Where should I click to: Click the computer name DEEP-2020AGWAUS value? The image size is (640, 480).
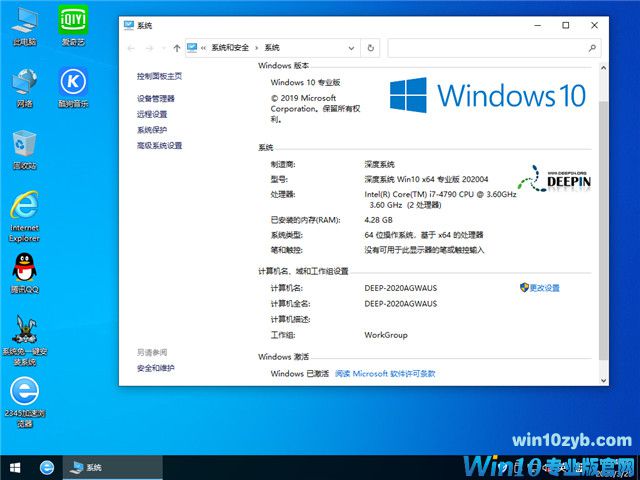pyautogui.click(x=400, y=288)
